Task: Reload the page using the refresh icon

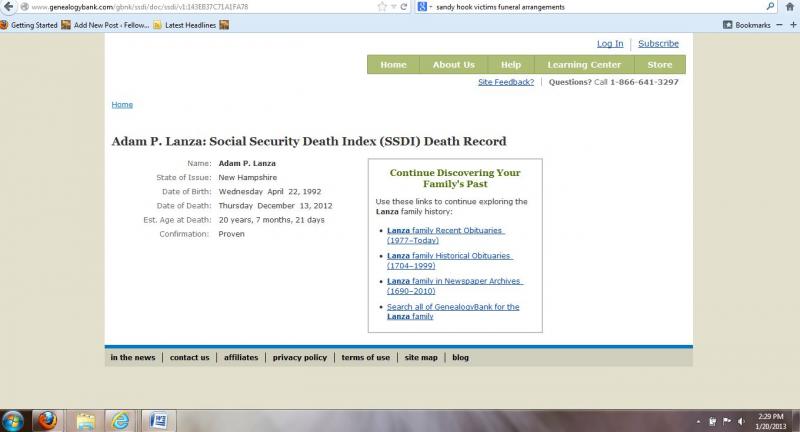Action: click(x=403, y=7)
